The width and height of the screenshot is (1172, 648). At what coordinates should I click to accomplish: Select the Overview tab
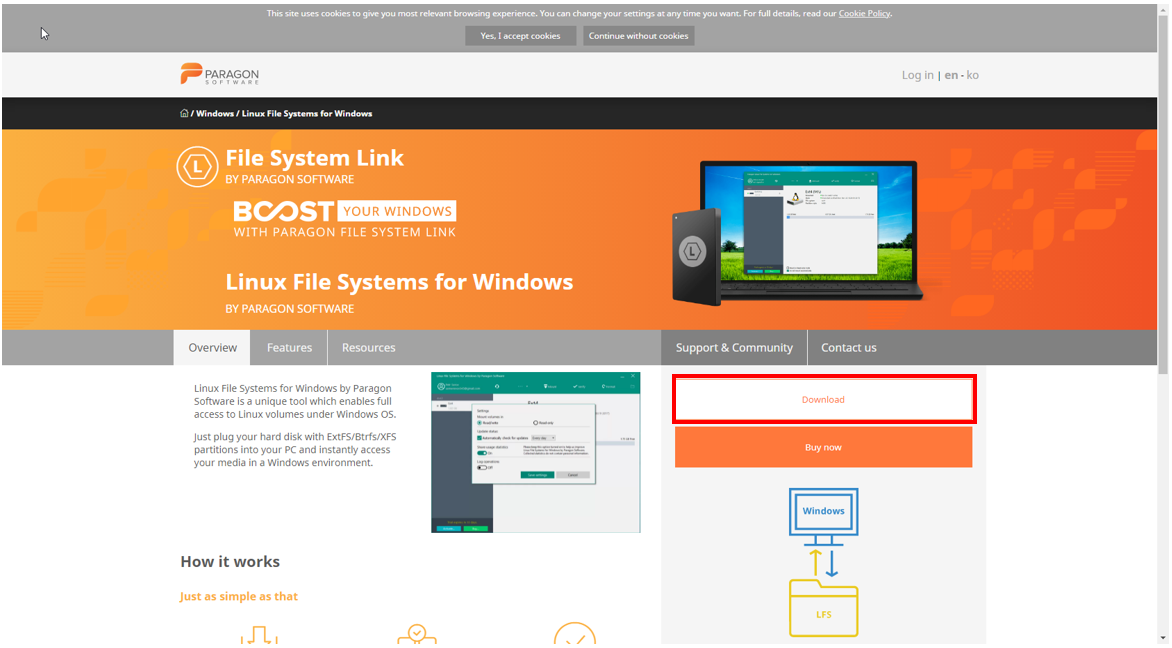212,348
